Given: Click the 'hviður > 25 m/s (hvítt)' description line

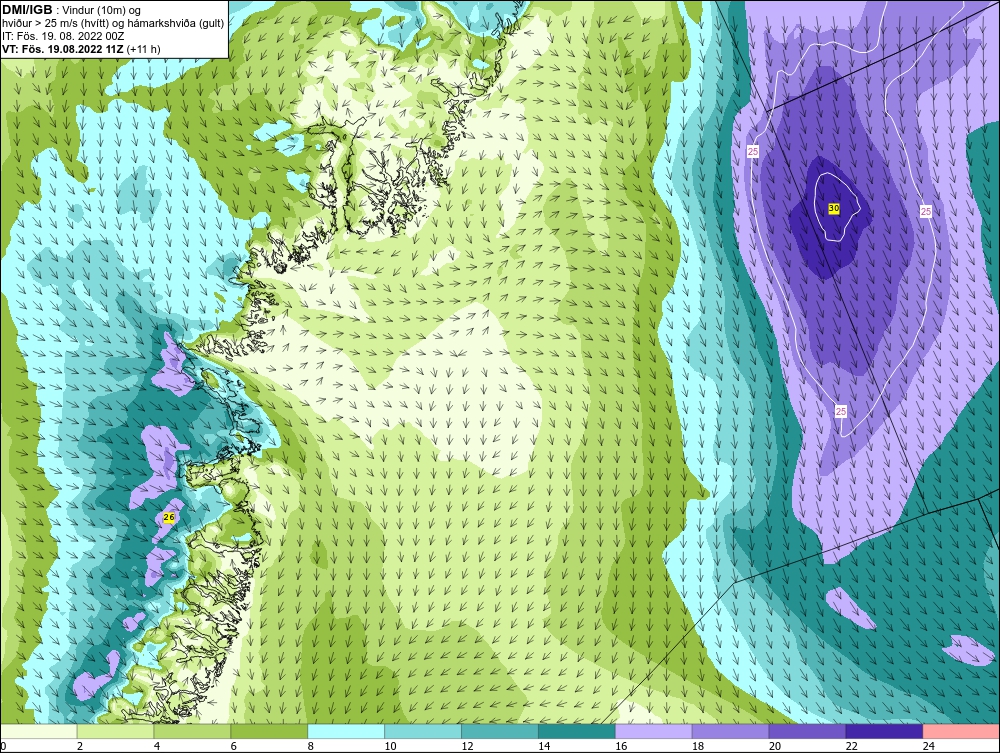Looking at the screenshot, I should click(x=113, y=24).
